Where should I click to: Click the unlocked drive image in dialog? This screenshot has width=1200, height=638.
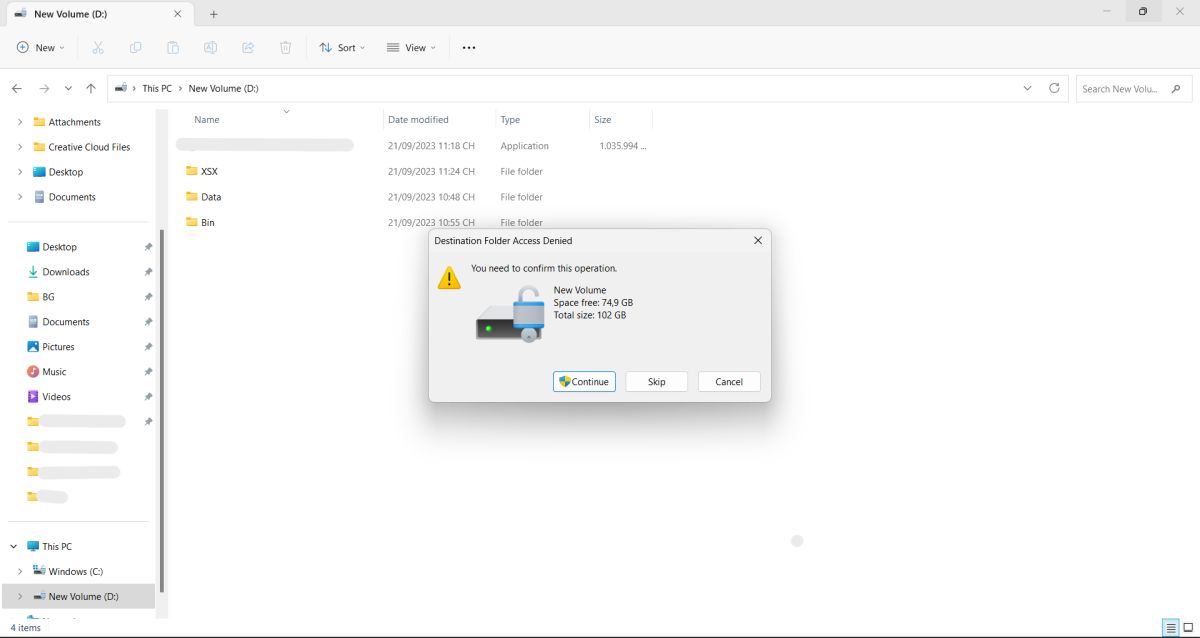tap(510, 314)
